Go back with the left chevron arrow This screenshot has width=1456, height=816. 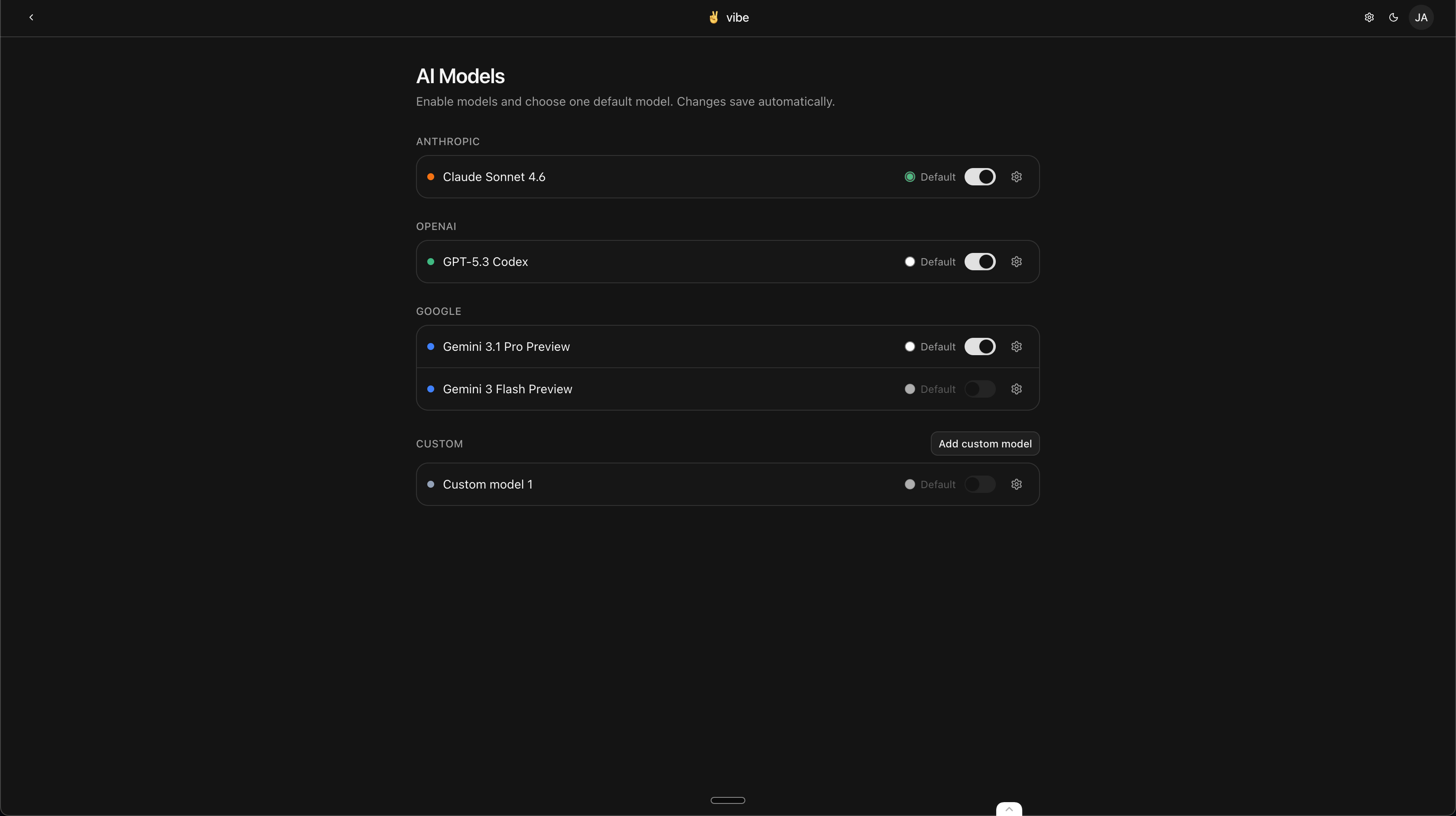point(31,17)
